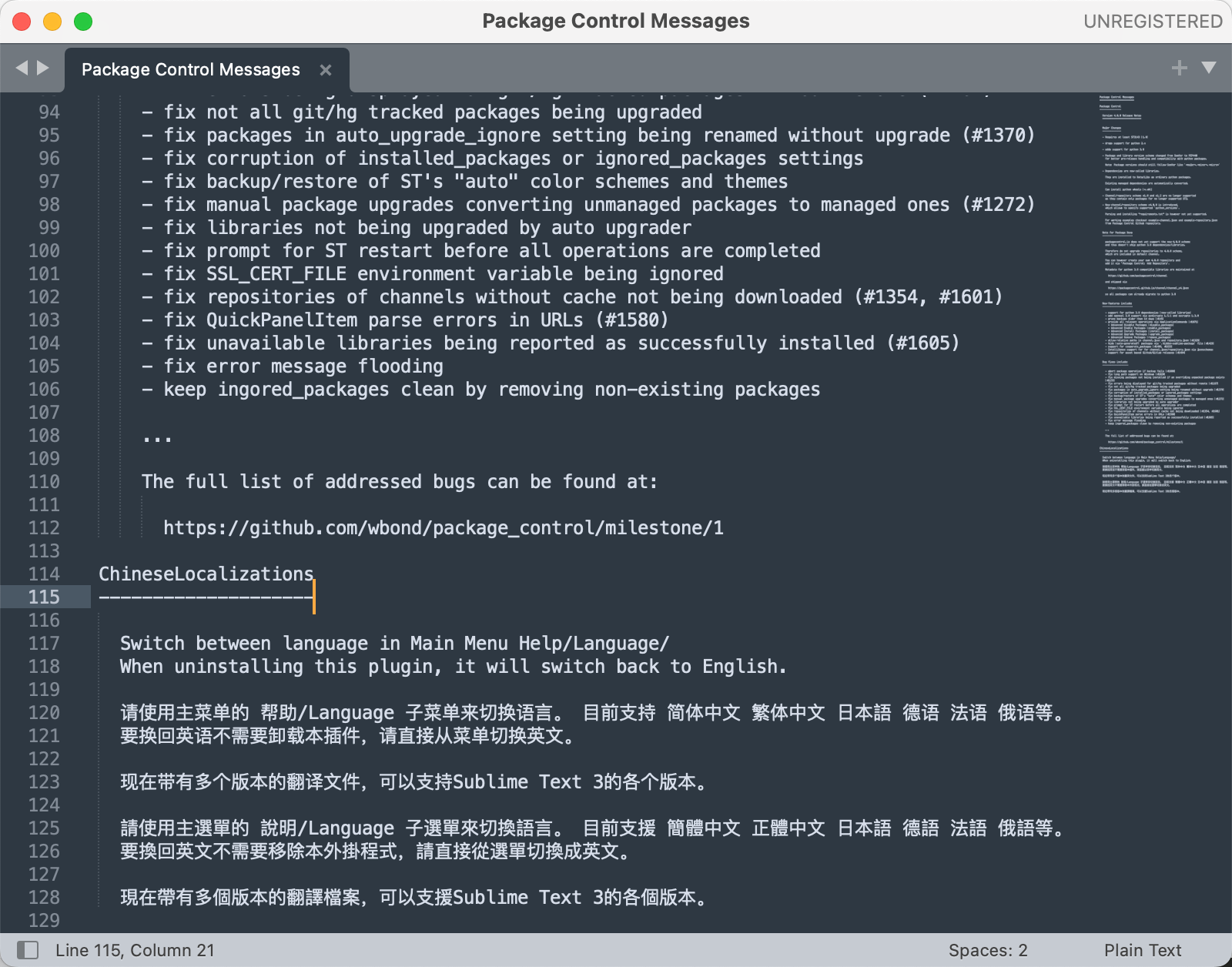Close the Package Control Messages tab
This screenshot has height=967, width=1232.
click(x=326, y=70)
